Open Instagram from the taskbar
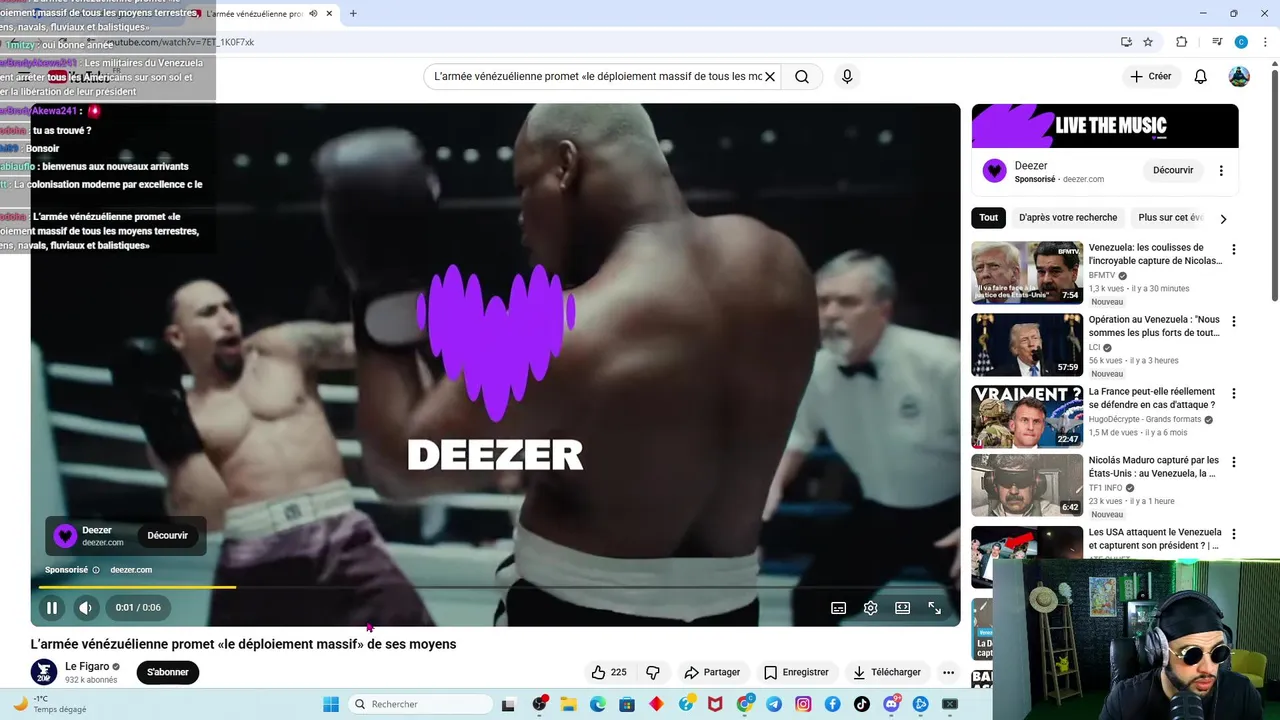This screenshot has height=720, width=1280. (x=803, y=704)
